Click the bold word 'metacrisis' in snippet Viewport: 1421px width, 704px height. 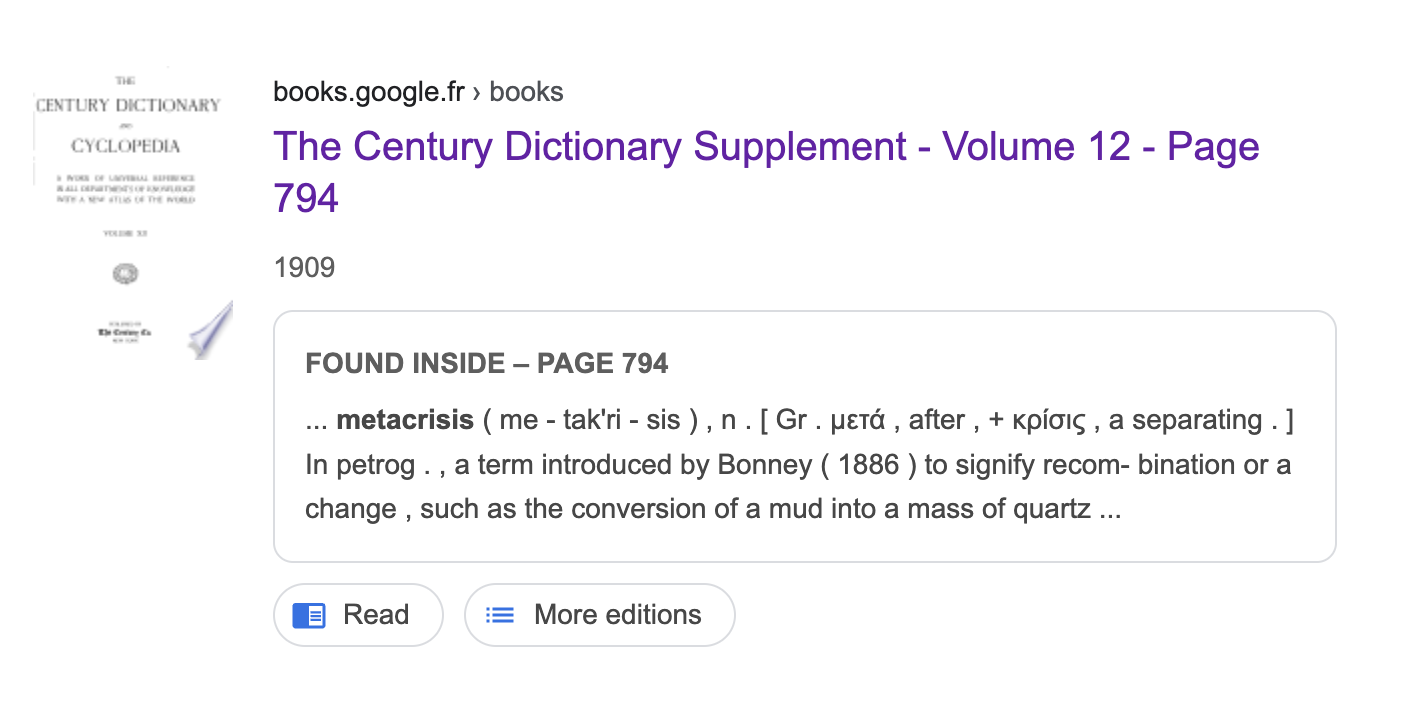pos(405,420)
